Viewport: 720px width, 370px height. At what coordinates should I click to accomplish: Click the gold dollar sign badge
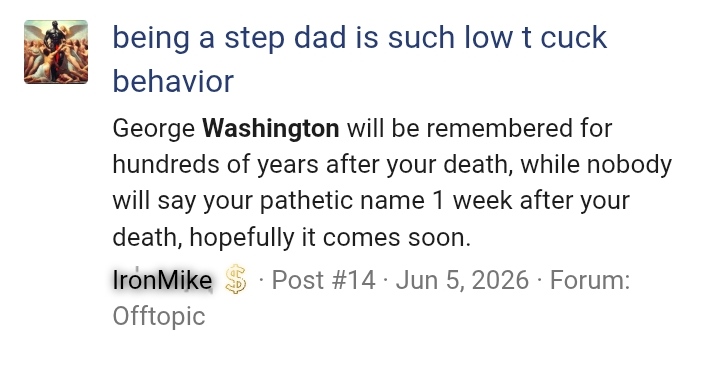(x=236, y=279)
